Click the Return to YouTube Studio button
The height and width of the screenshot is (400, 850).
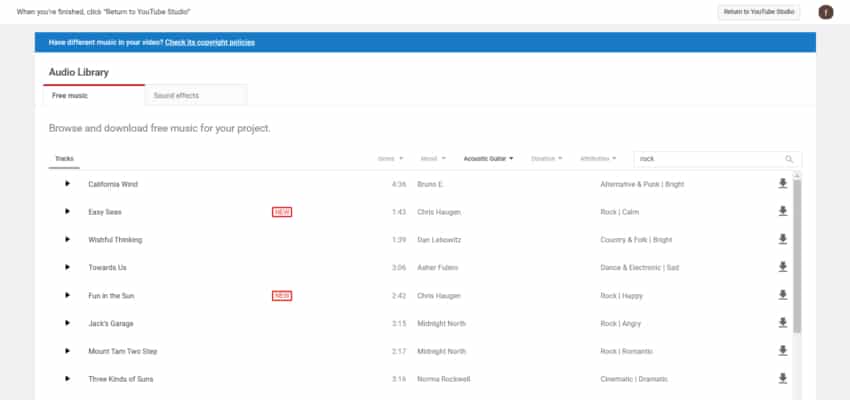tap(759, 12)
